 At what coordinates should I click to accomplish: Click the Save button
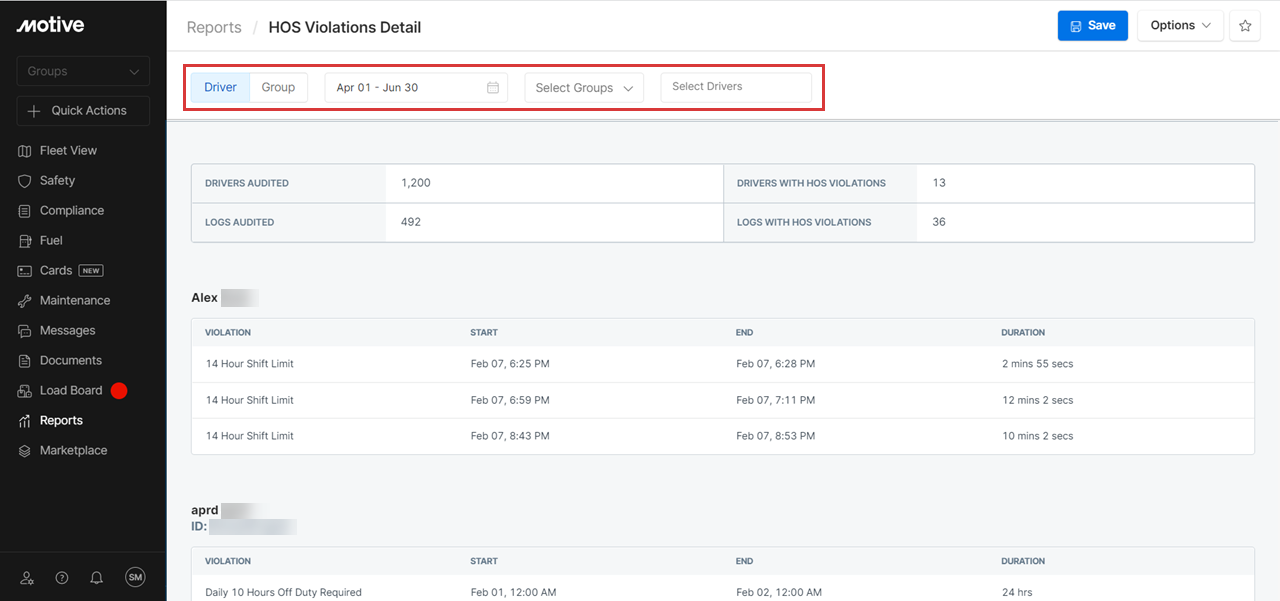pos(1092,26)
